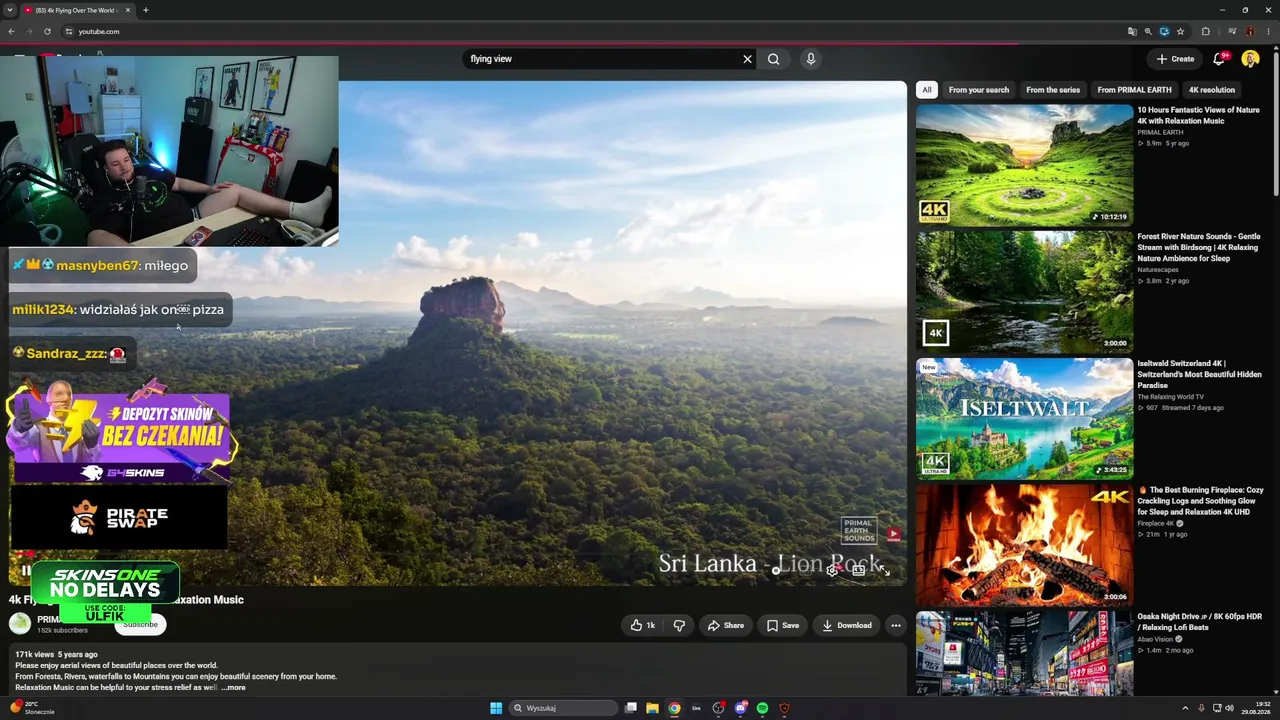The width and height of the screenshot is (1280, 720).
Task: Dislike the video with thumbs down
Action: 679,625
